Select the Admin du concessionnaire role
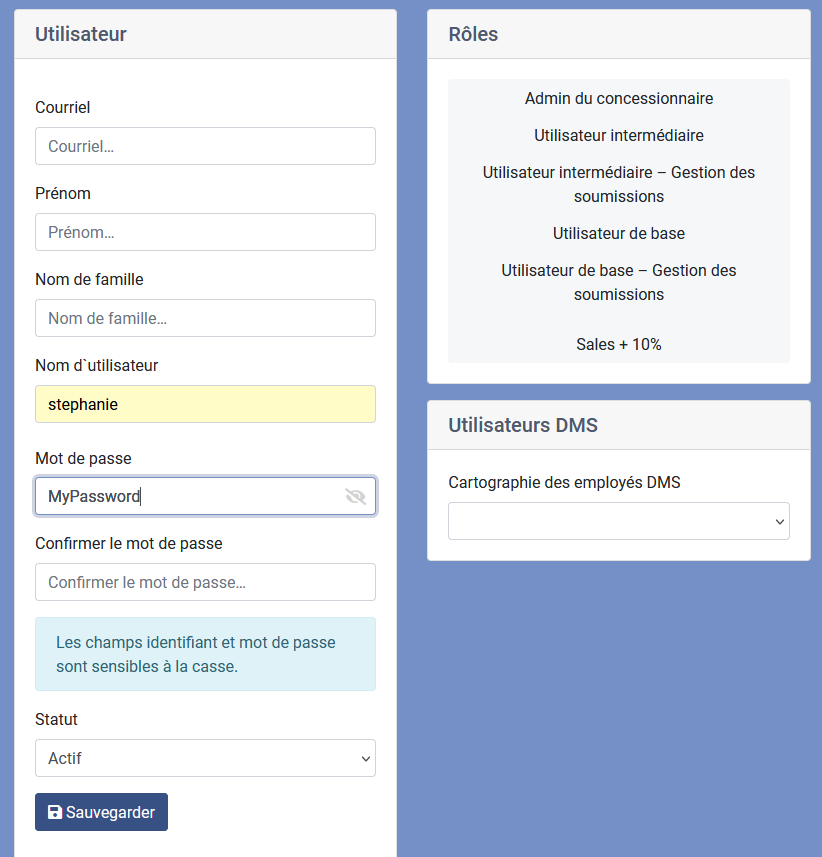 (x=619, y=98)
